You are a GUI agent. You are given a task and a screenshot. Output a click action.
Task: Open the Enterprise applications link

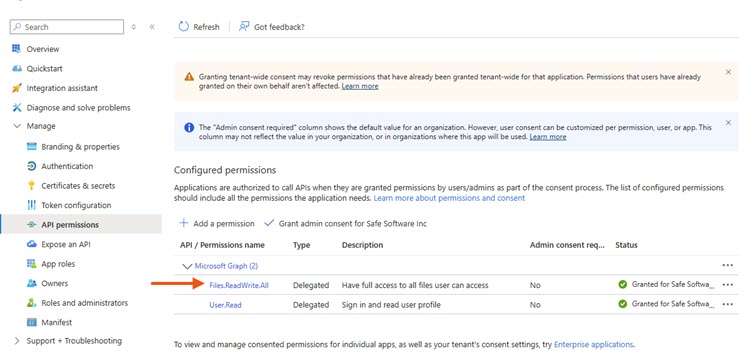(x=593, y=344)
